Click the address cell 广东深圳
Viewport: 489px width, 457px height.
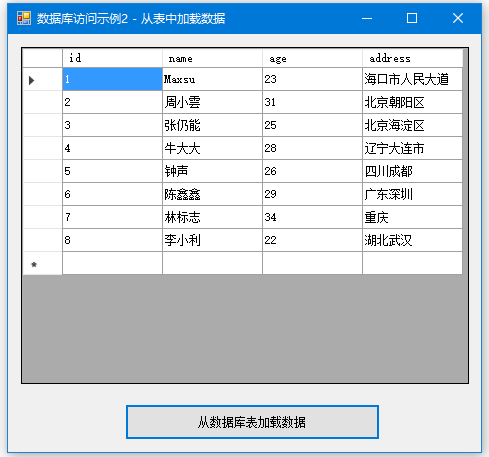coord(412,194)
